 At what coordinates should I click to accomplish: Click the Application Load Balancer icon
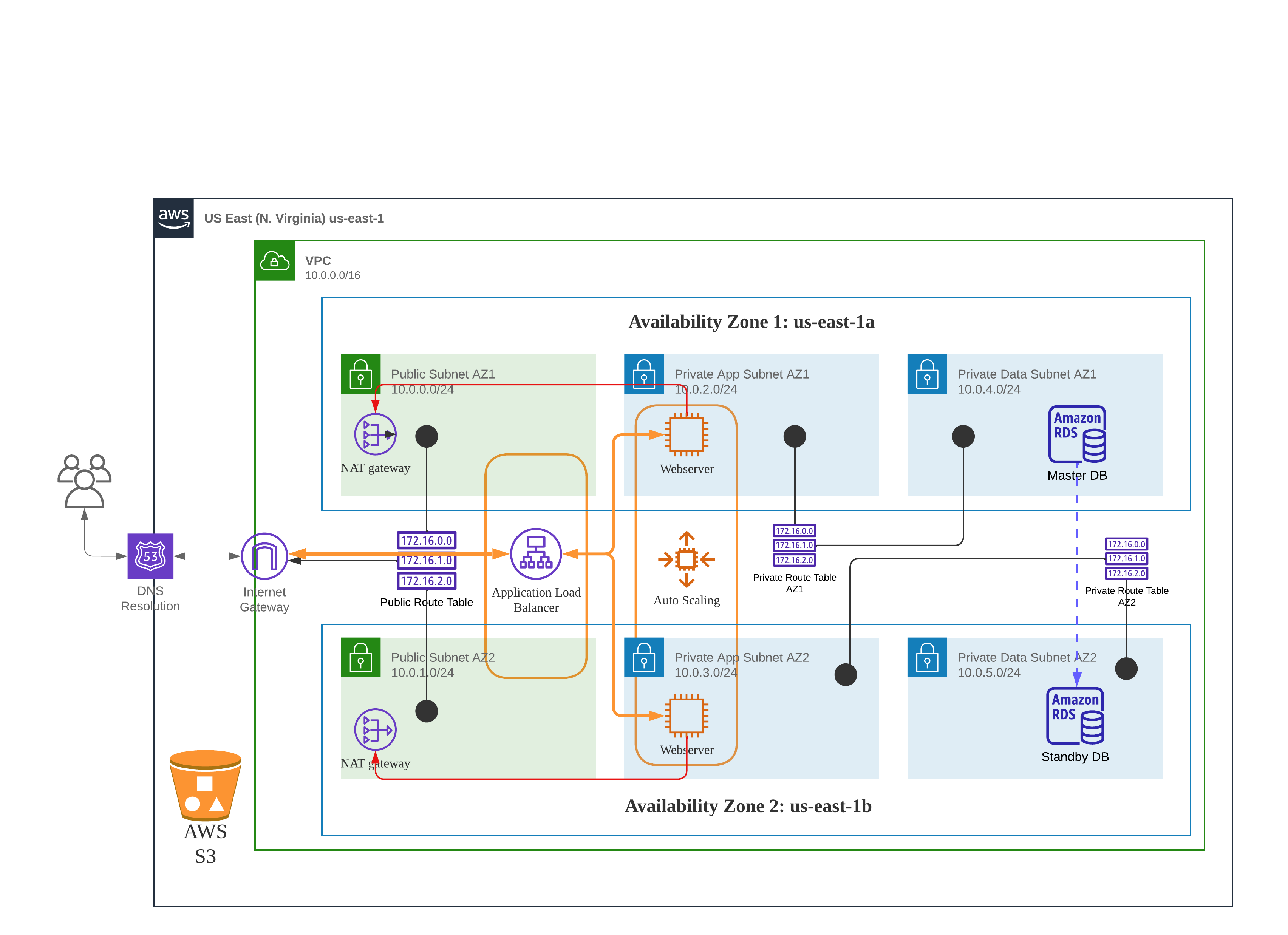pos(535,553)
